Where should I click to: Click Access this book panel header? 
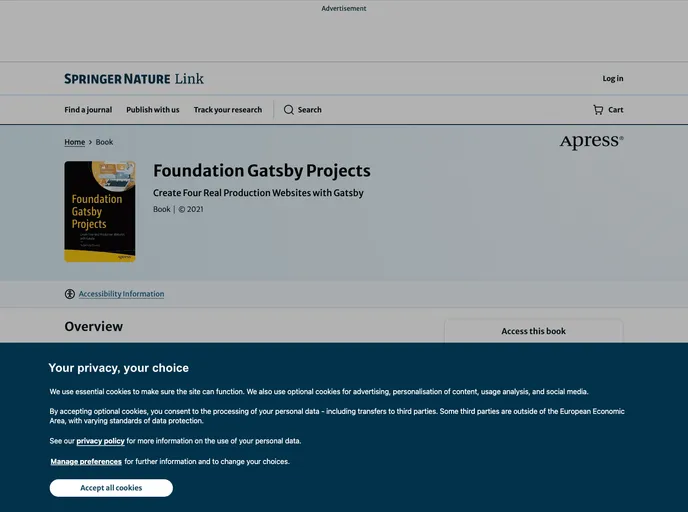pyautogui.click(x=534, y=331)
